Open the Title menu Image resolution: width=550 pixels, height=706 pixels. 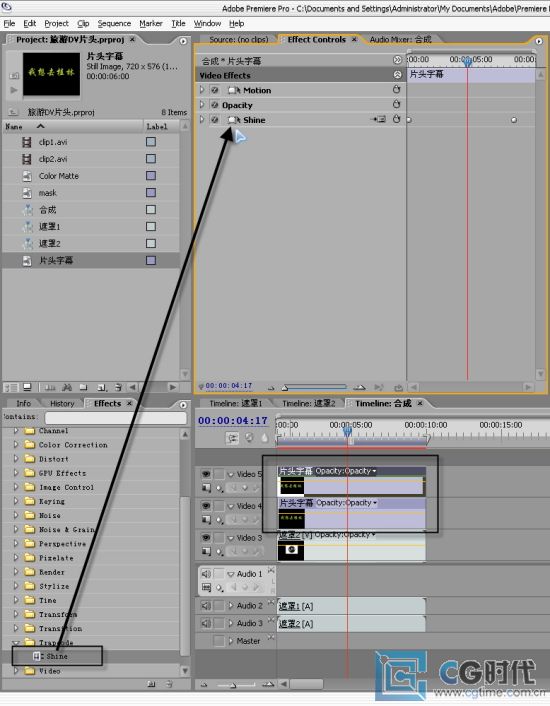178,23
